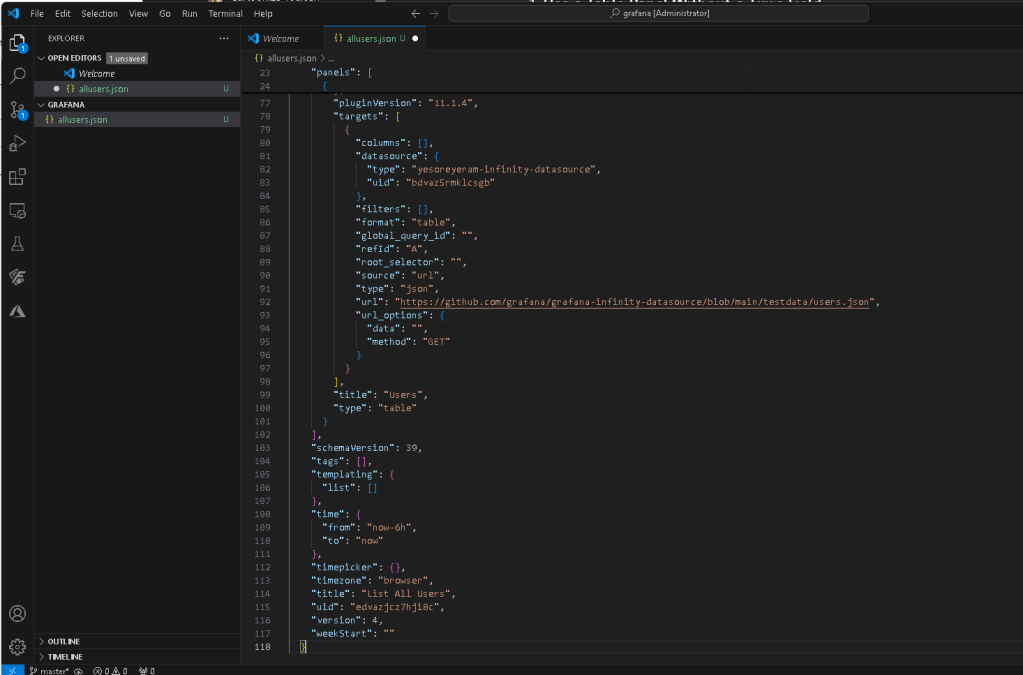This screenshot has height=675, width=1023.
Task: Click the breadcrumb ellipsis after allusers.json
Action: click(x=331, y=59)
